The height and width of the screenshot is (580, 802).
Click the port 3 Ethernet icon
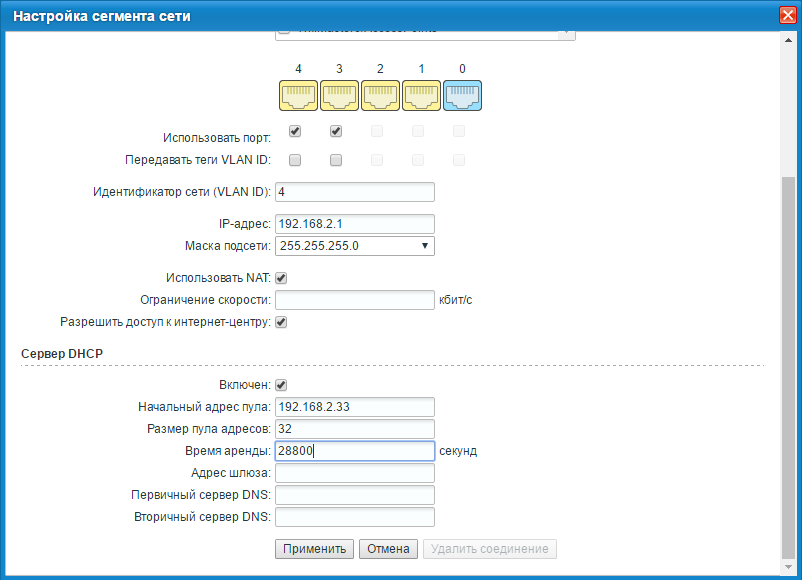pos(339,96)
